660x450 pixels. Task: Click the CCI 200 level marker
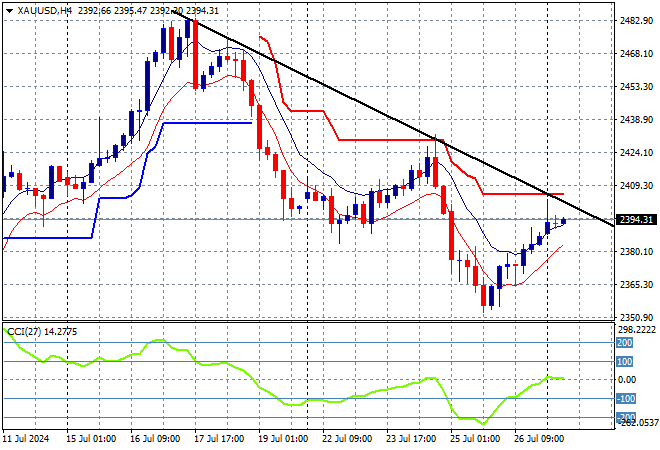[625, 343]
